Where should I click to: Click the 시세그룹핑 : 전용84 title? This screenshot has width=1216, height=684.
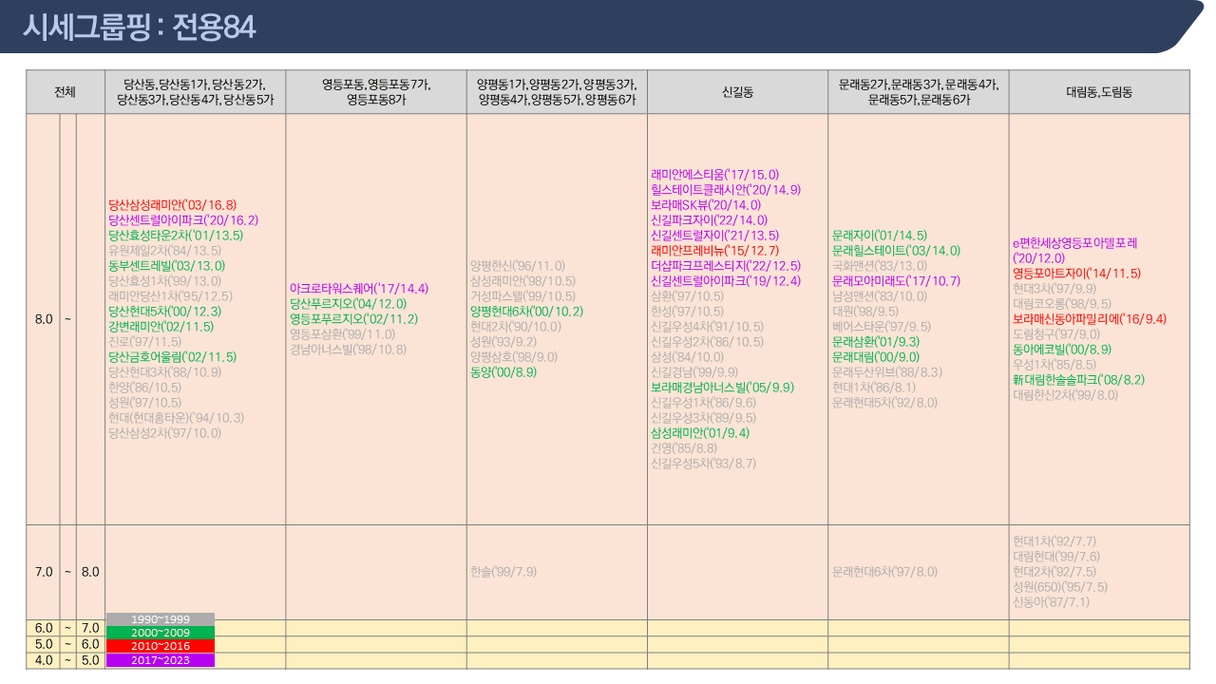[140, 28]
